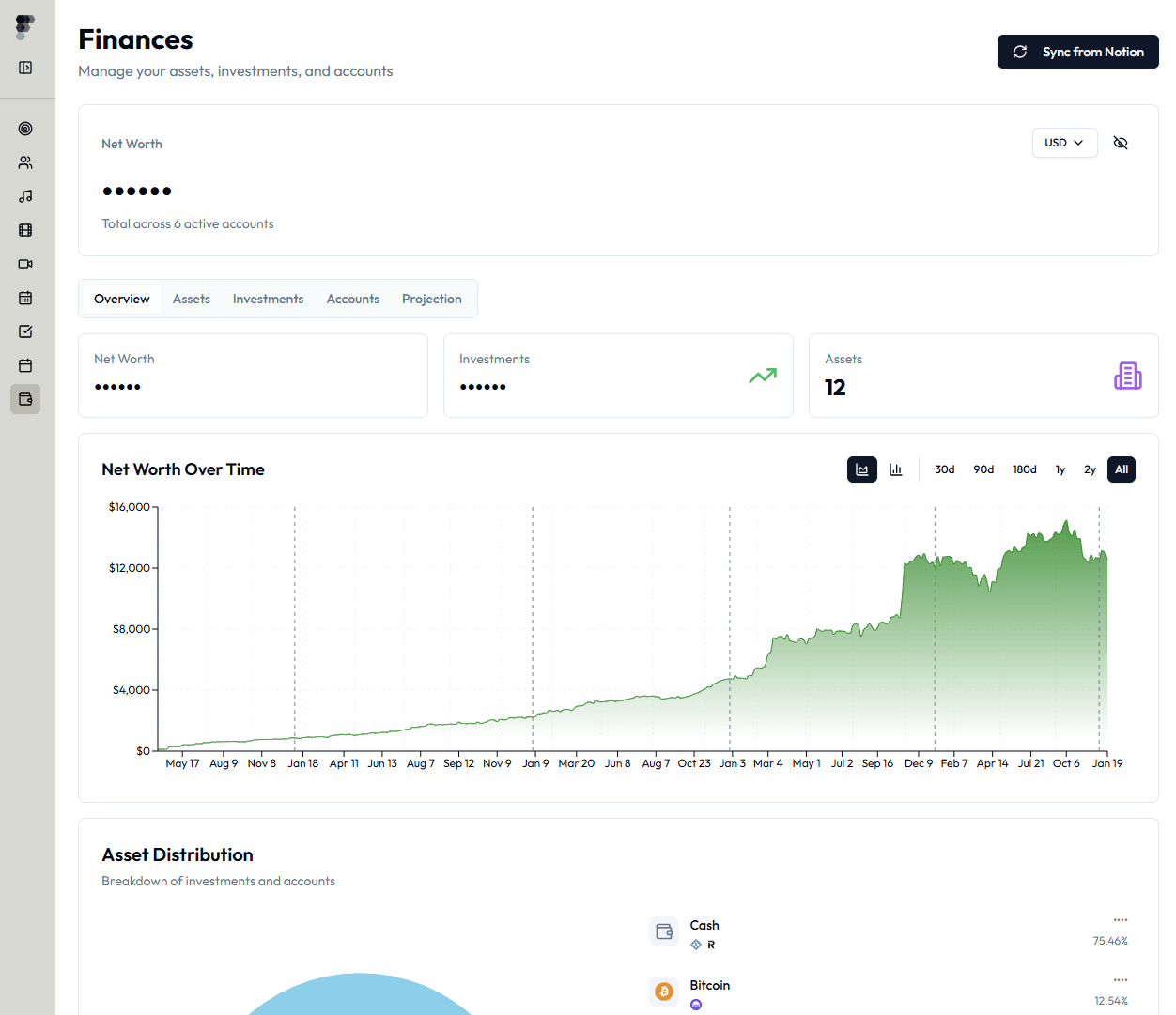Screen dimensions: 1176x1015
Task: Open the Tasks checkbox icon in the sidebar
Action: pyautogui.click(x=25, y=331)
